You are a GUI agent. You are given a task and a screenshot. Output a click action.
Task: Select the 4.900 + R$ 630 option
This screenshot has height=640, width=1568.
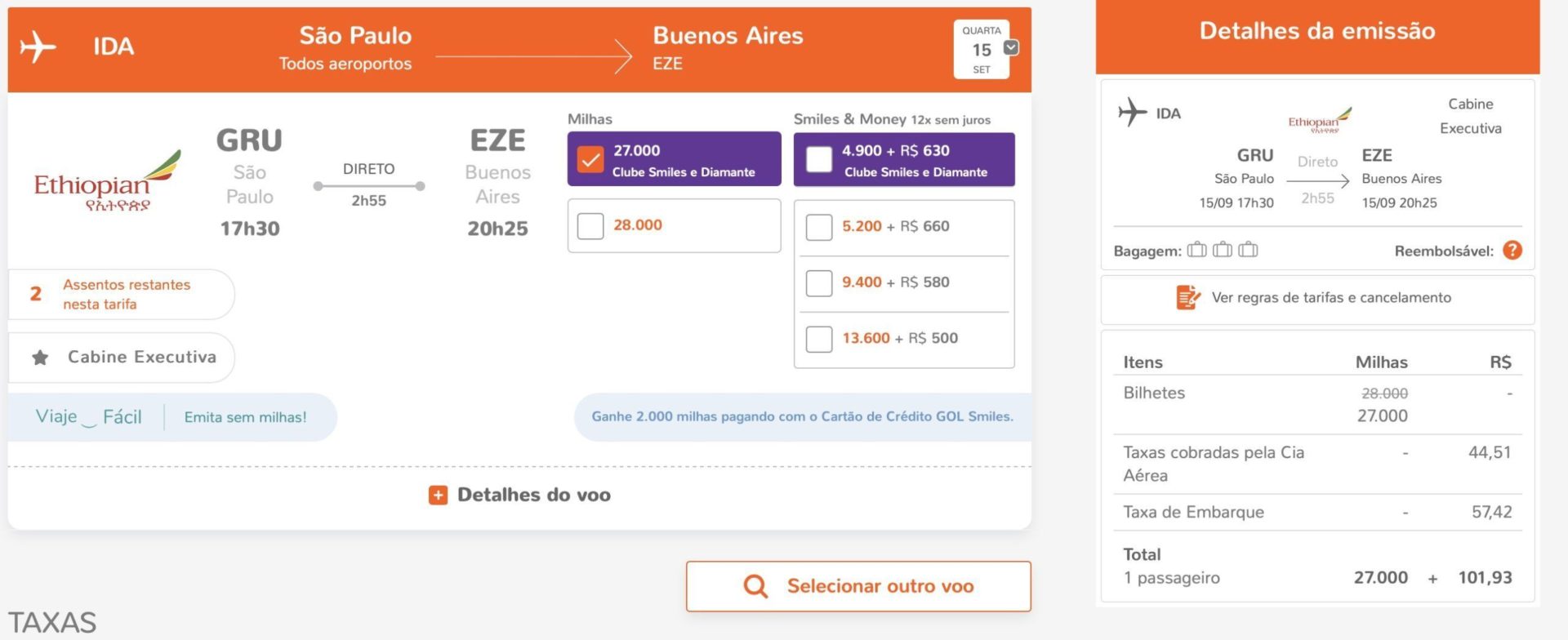[819, 159]
